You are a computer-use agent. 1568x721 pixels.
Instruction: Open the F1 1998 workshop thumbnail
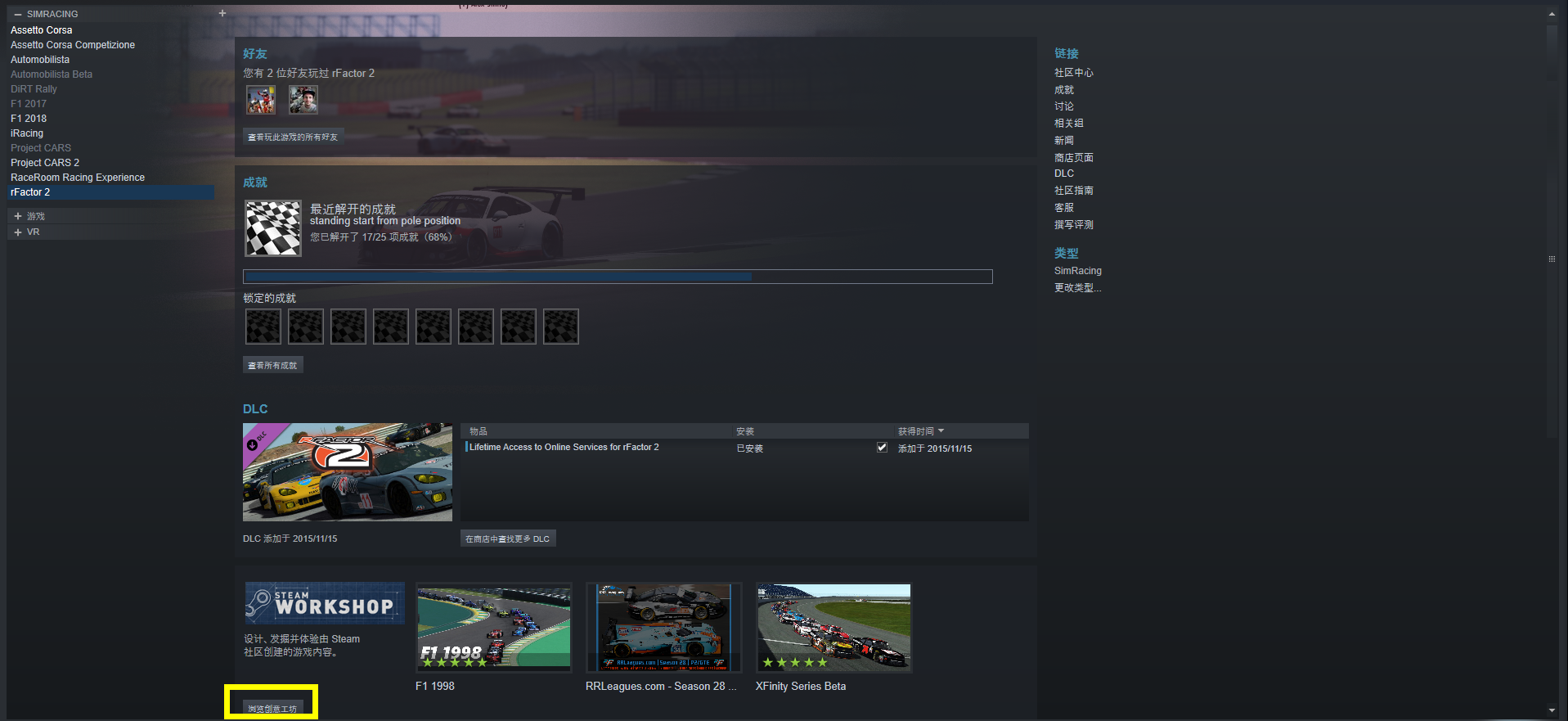pyautogui.click(x=494, y=628)
